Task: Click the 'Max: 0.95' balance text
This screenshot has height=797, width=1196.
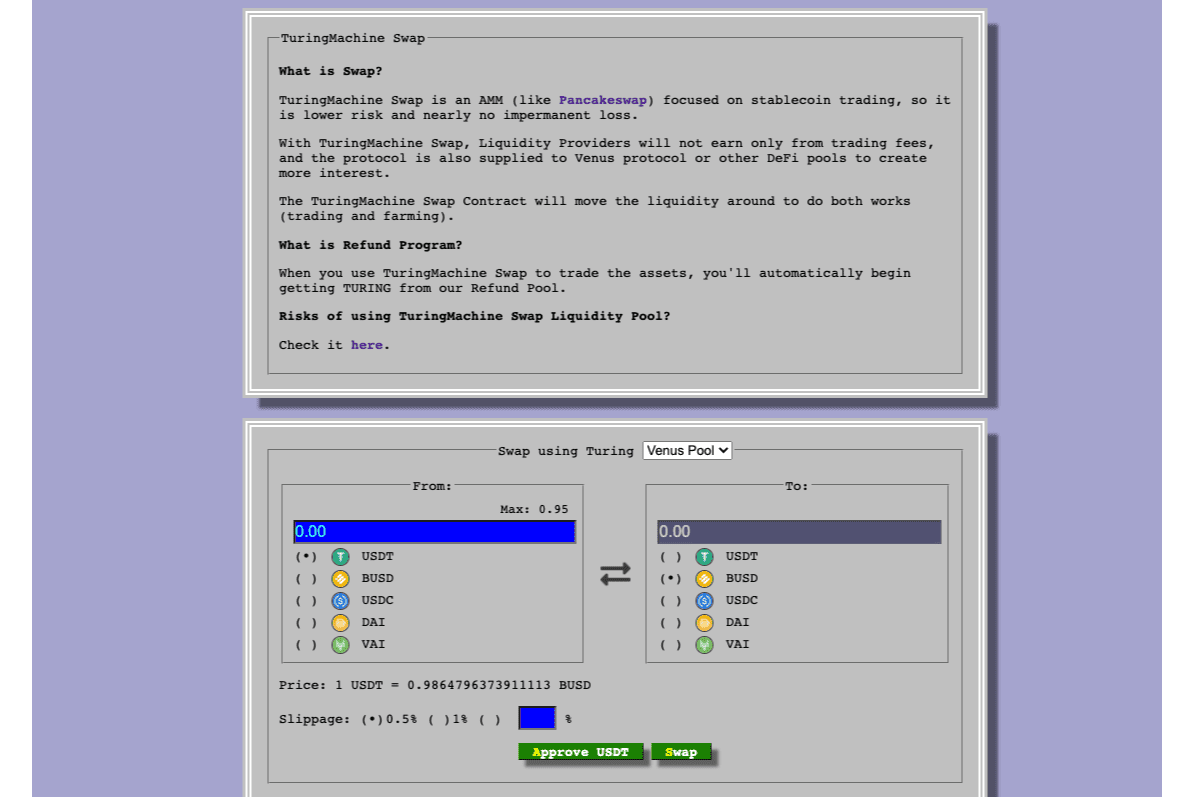Action: point(534,509)
